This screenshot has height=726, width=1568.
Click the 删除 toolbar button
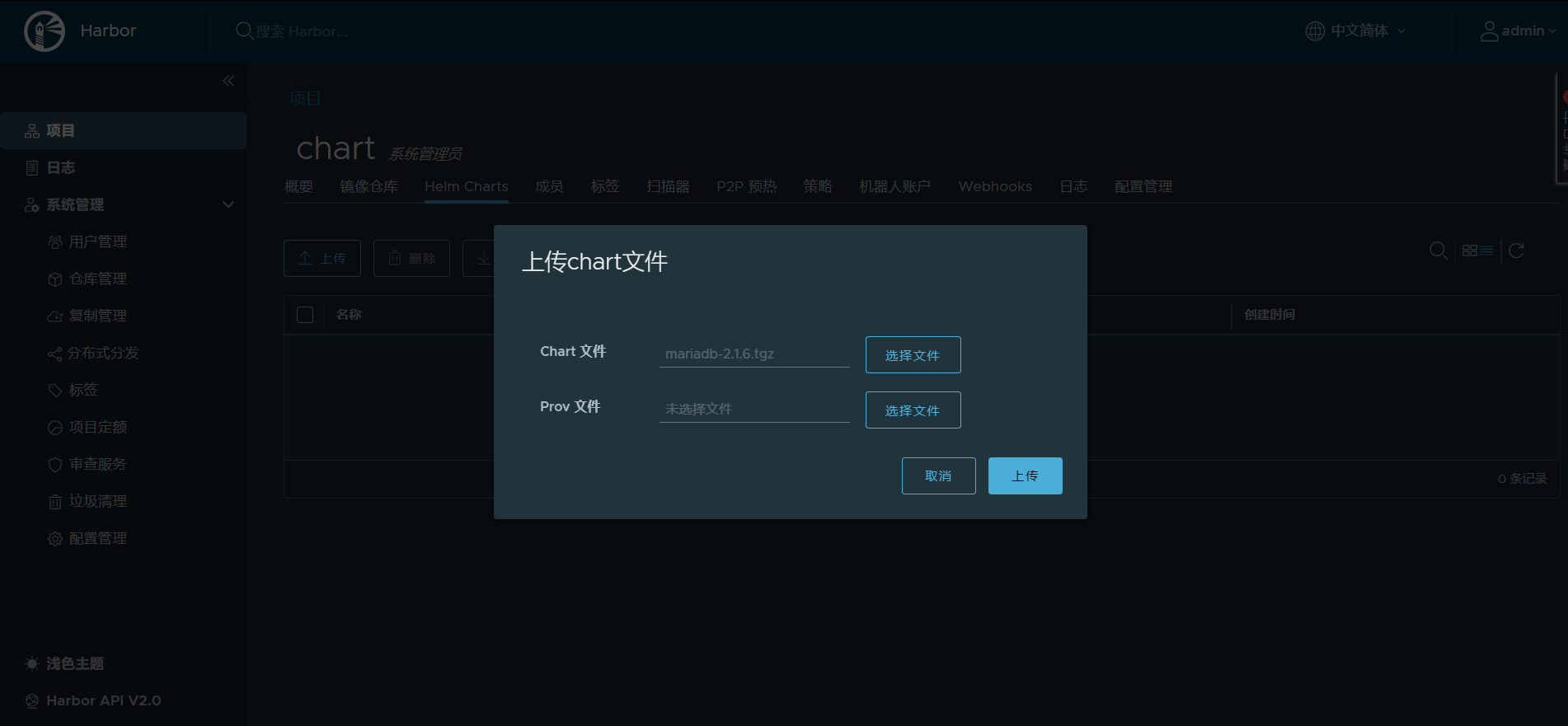click(411, 258)
